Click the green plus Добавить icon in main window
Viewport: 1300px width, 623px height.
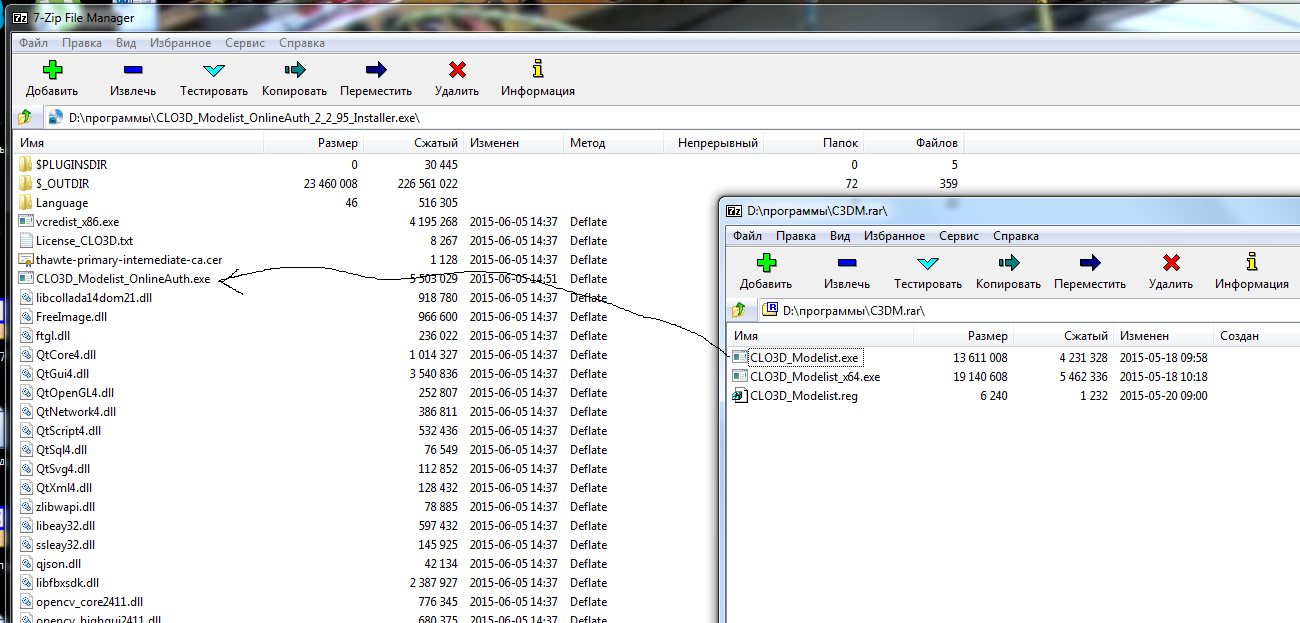[52, 70]
